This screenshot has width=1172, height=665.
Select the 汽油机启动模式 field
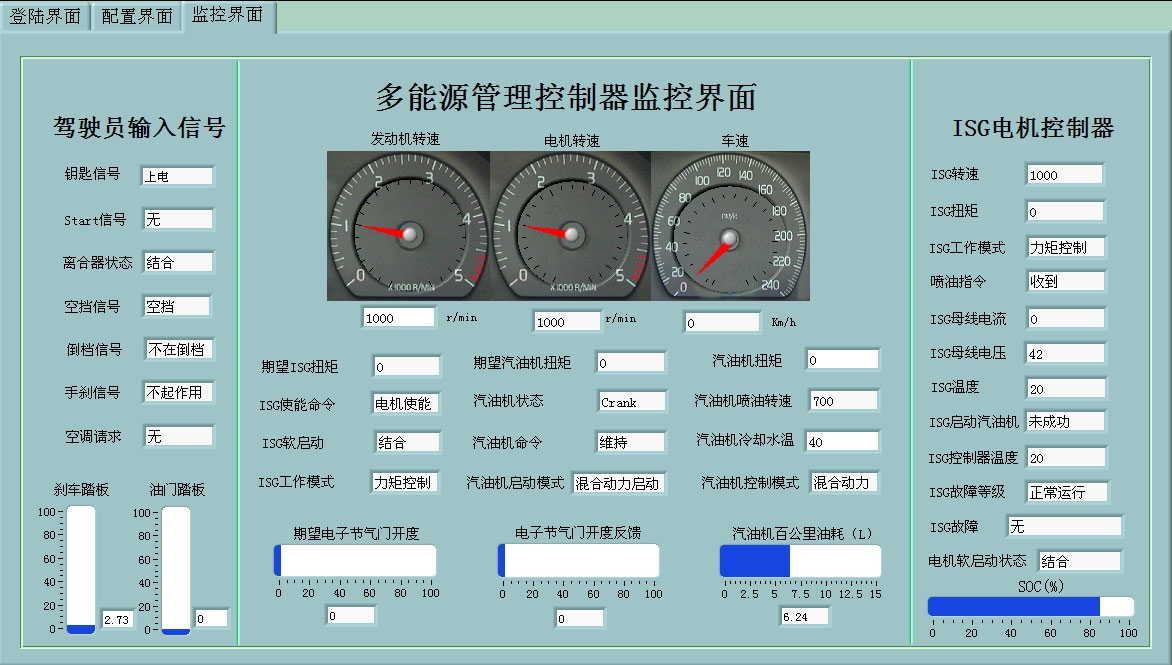coord(618,483)
